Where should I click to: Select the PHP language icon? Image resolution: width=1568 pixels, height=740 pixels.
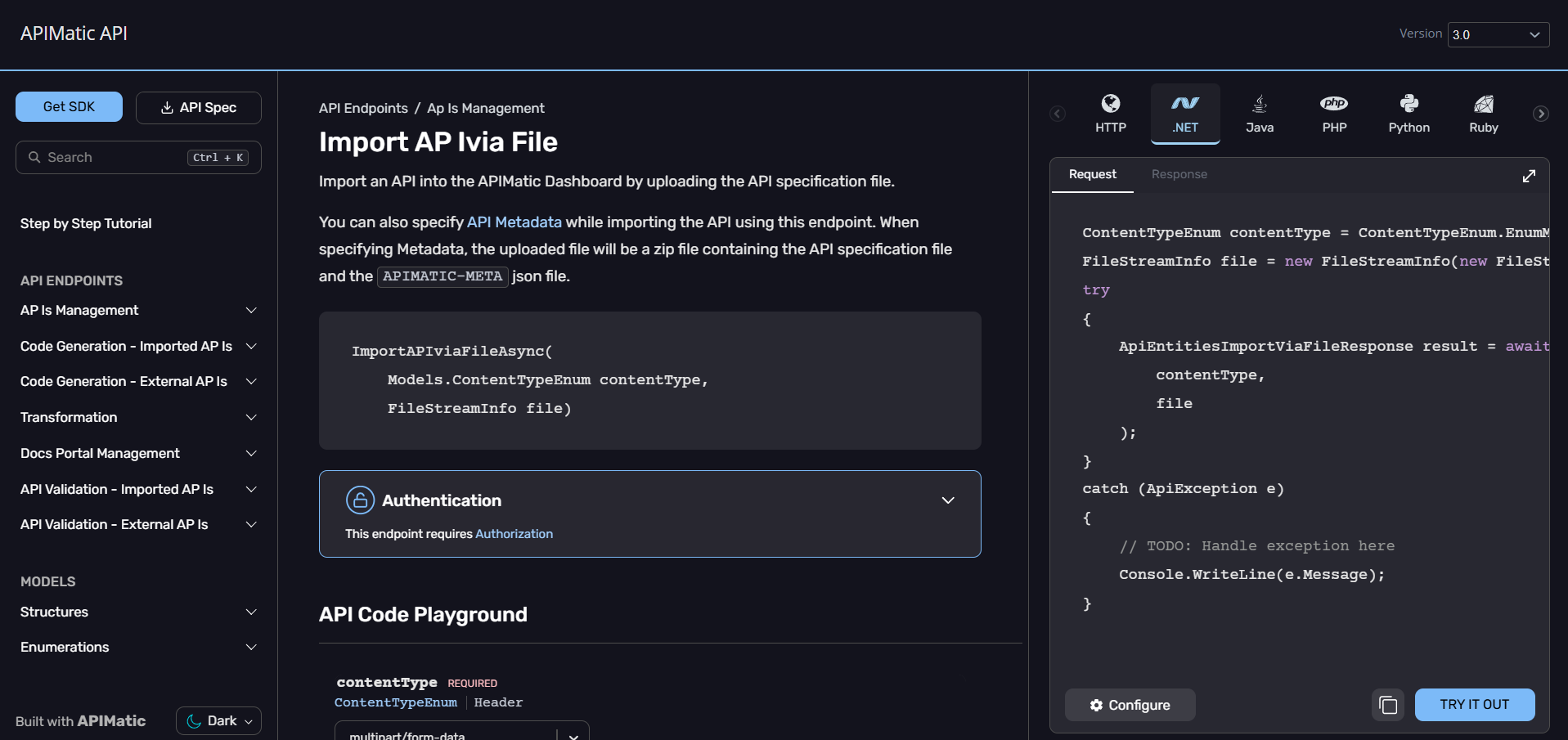pos(1334,114)
